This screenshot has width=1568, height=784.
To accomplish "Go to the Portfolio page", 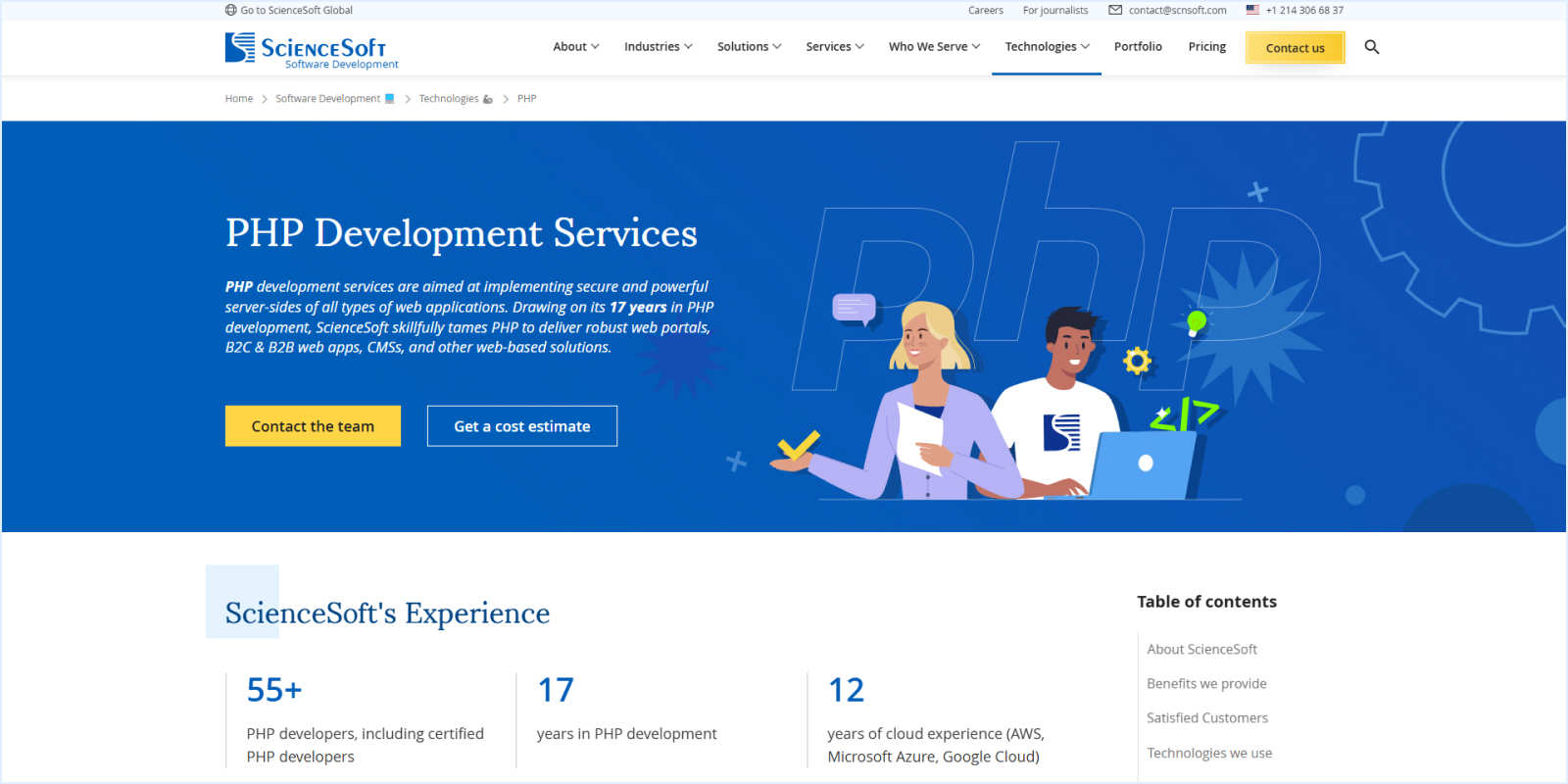I will [1138, 47].
